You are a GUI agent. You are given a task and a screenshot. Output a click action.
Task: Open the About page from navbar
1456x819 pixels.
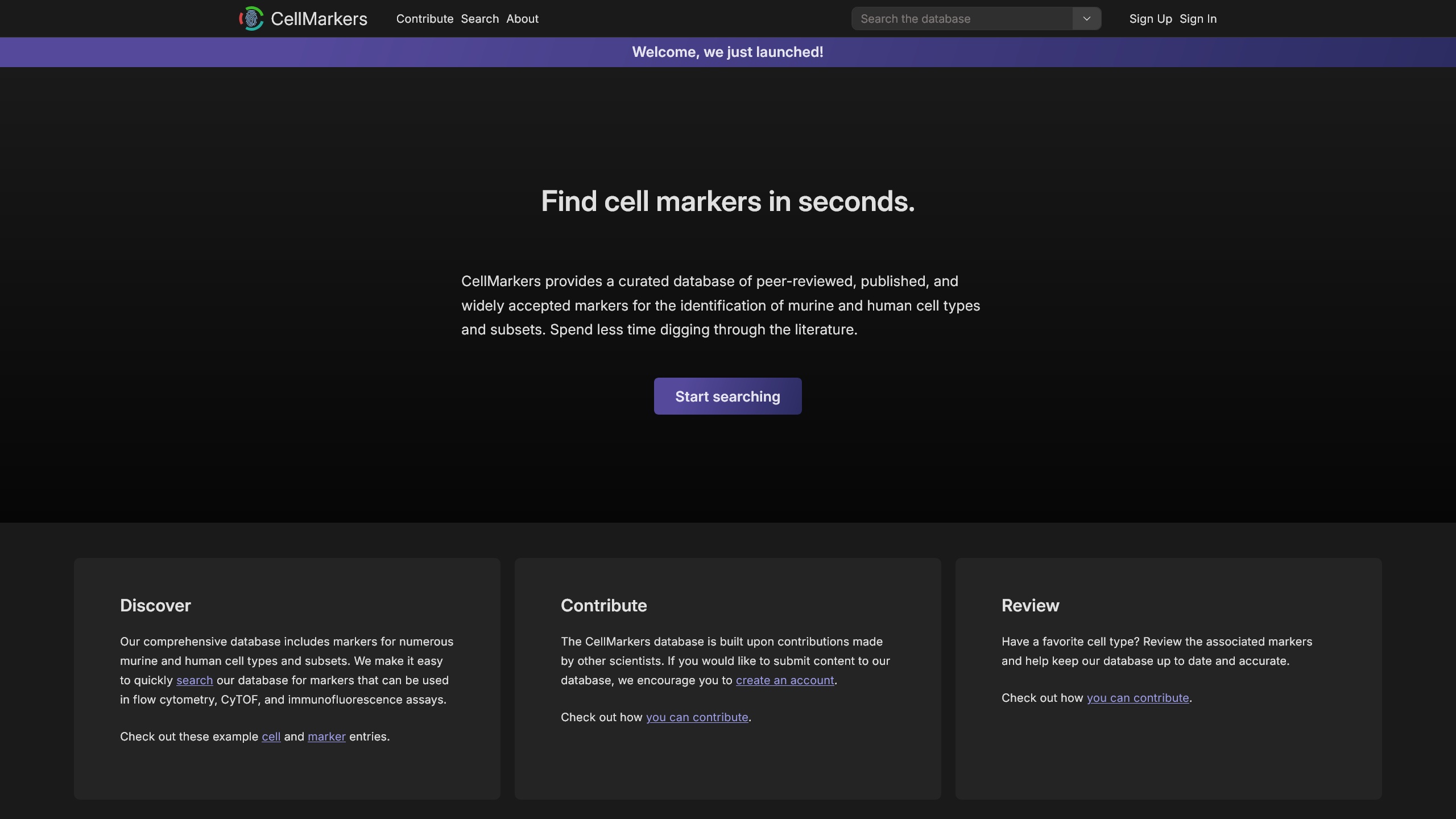522,19
